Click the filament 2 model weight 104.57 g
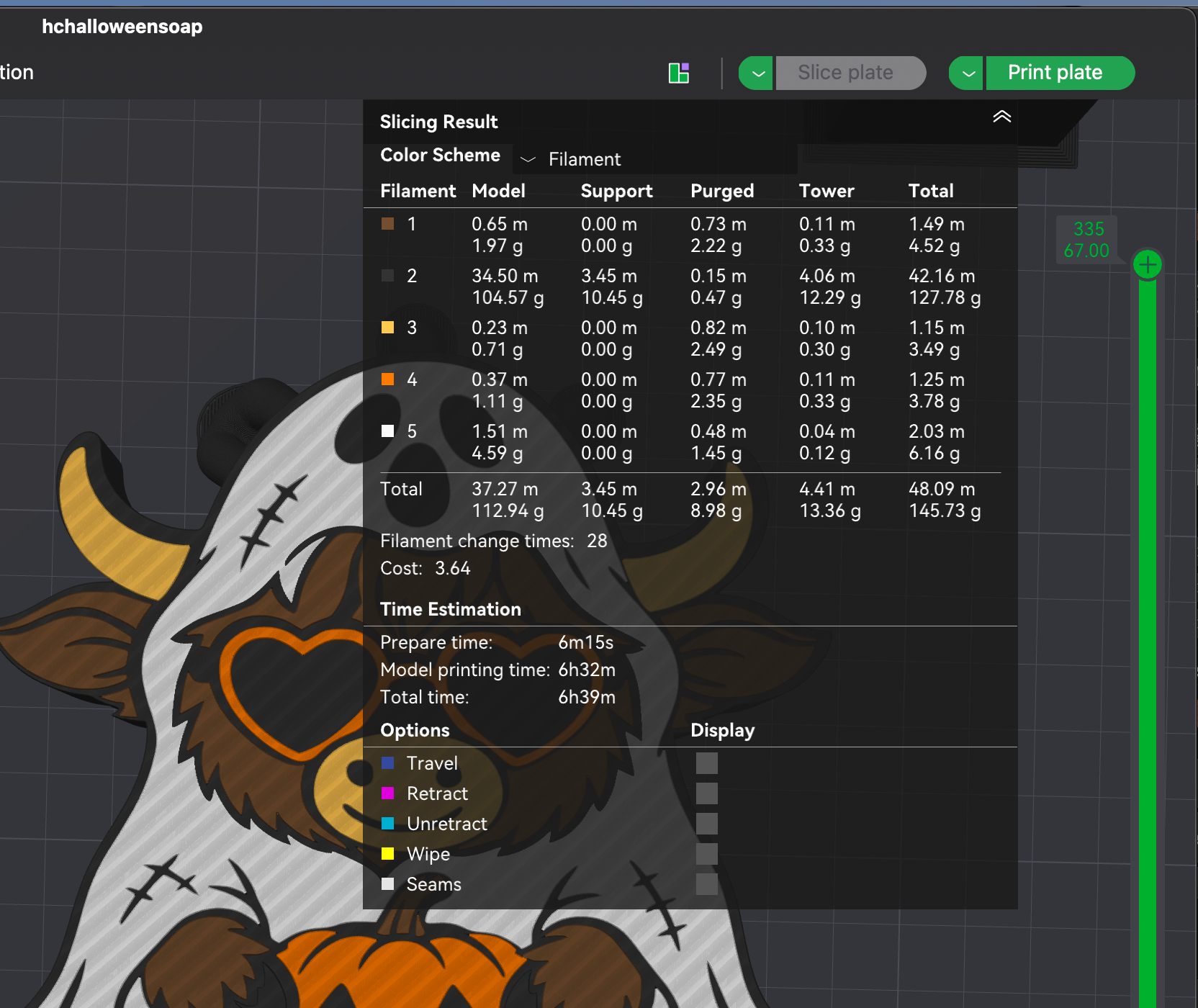Viewport: 1198px width, 1008px height. tap(508, 297)
